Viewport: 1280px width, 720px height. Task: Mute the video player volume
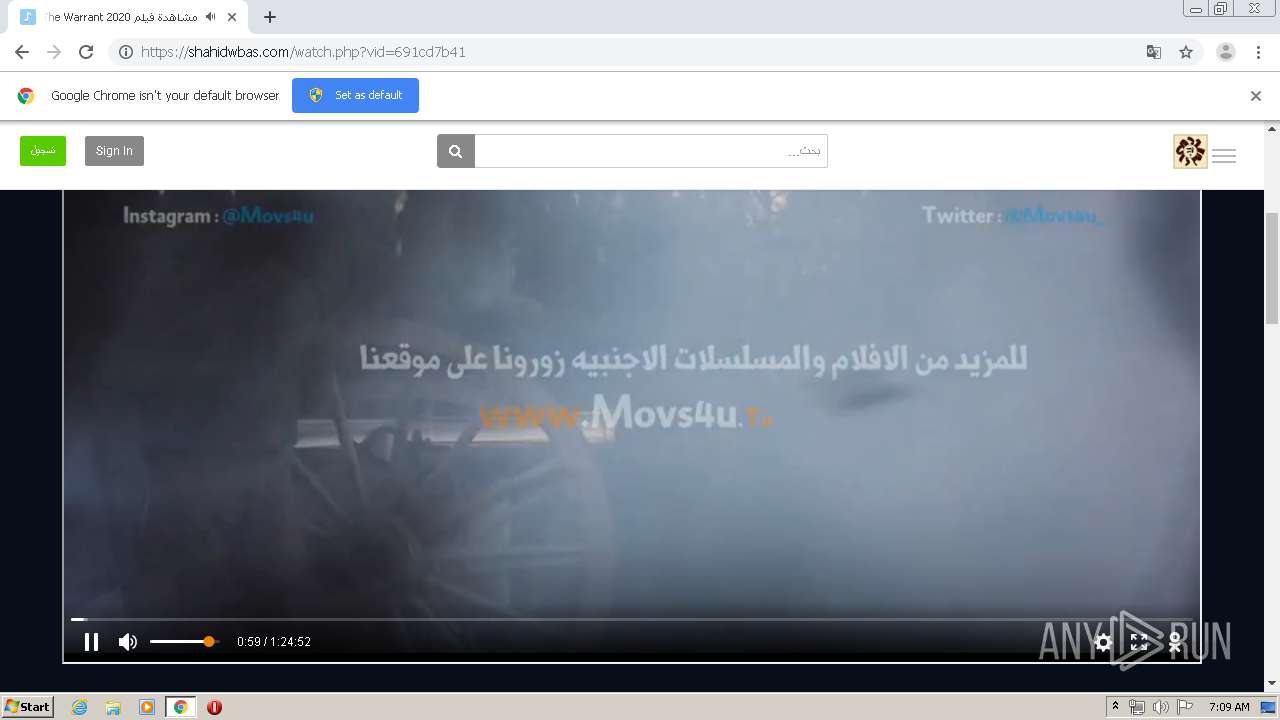[x=127, y=642]
